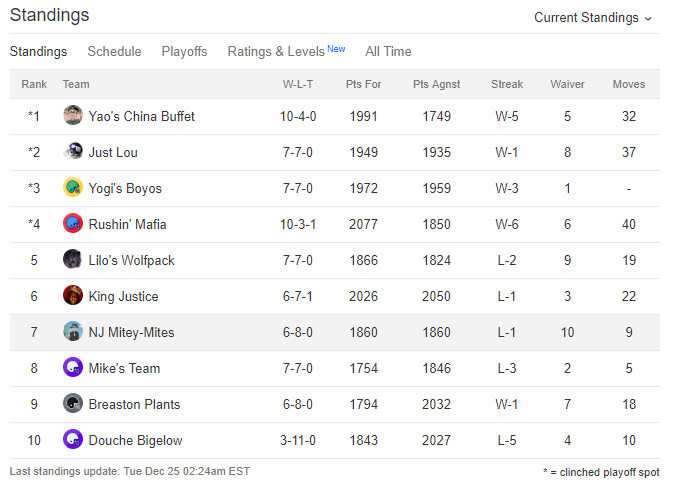
Task: Open the Lilo's Wolfpack team link
Action: click(x=131, y=260)
